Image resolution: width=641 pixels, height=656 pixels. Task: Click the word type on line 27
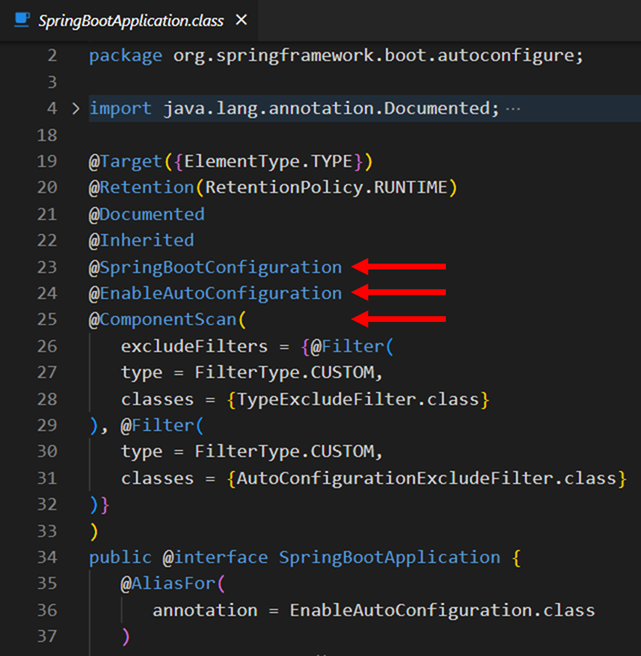point(141,373)
